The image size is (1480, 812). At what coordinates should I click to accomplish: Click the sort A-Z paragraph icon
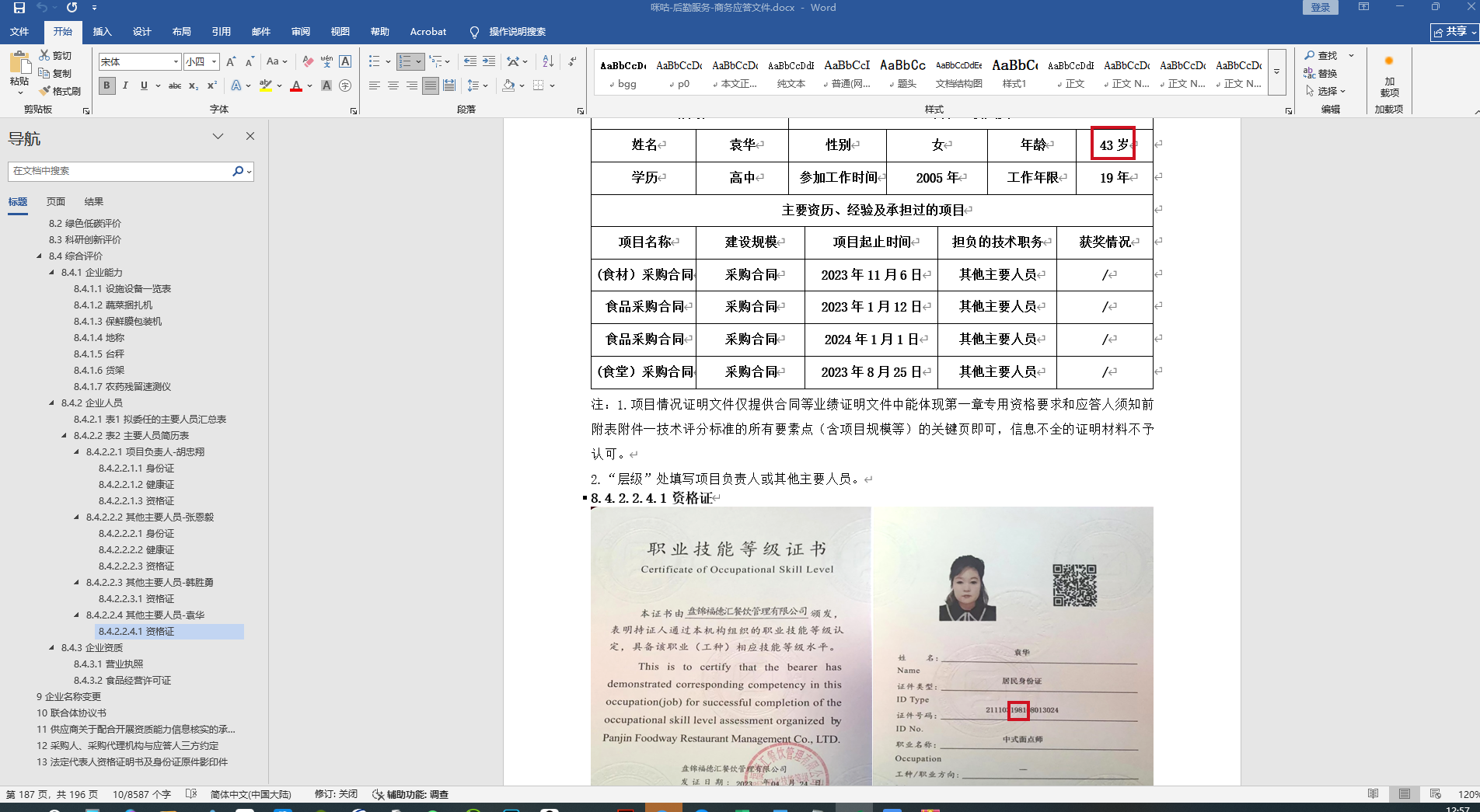coord(548,61)
